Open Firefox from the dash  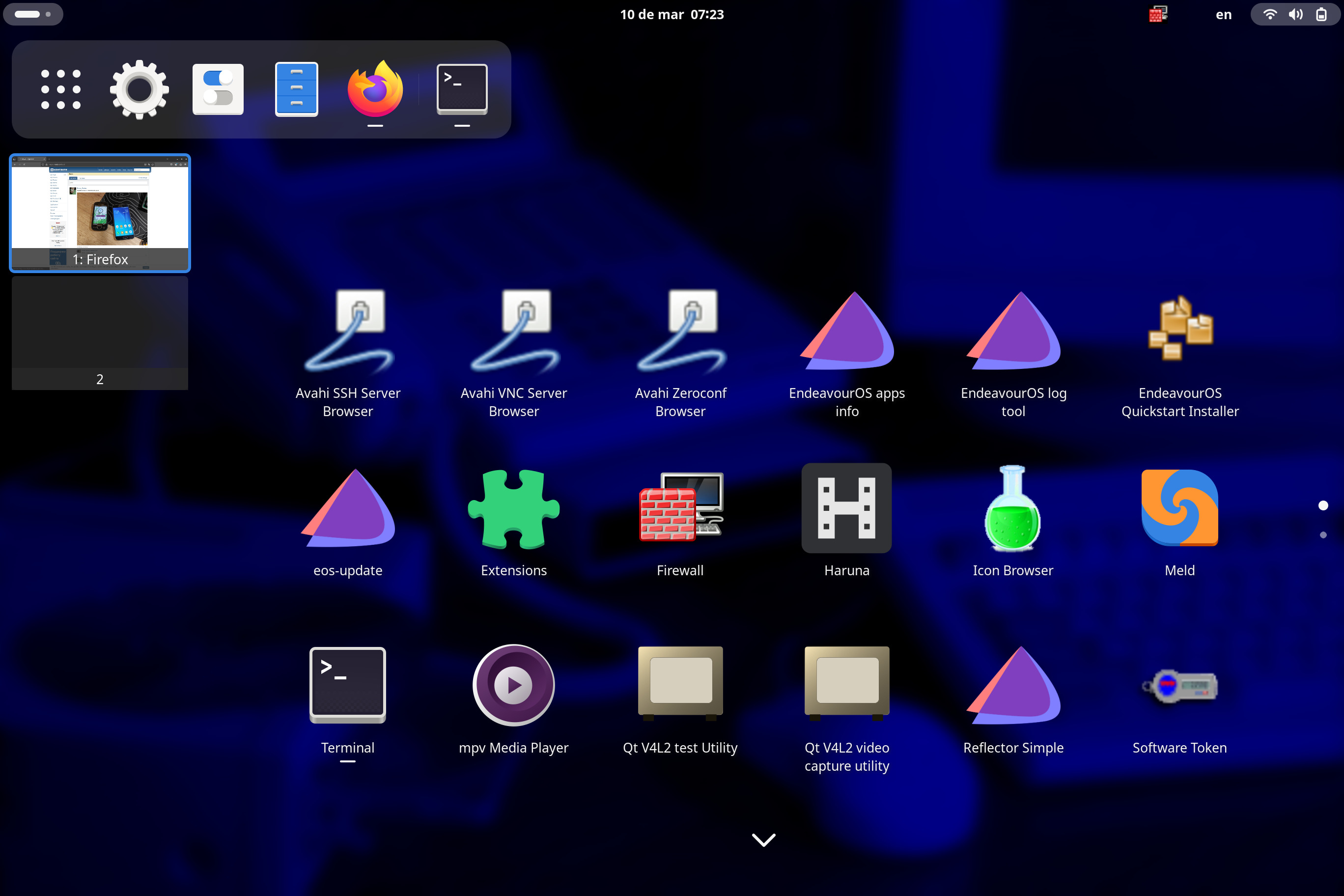(375, 90)
